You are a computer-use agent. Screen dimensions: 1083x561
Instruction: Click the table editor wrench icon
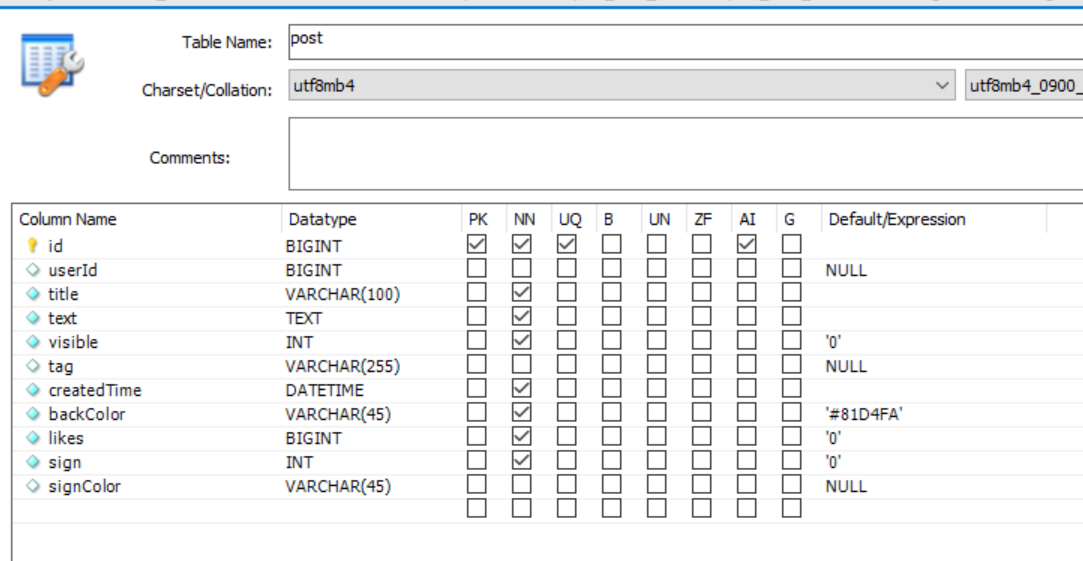coord(52,64)
